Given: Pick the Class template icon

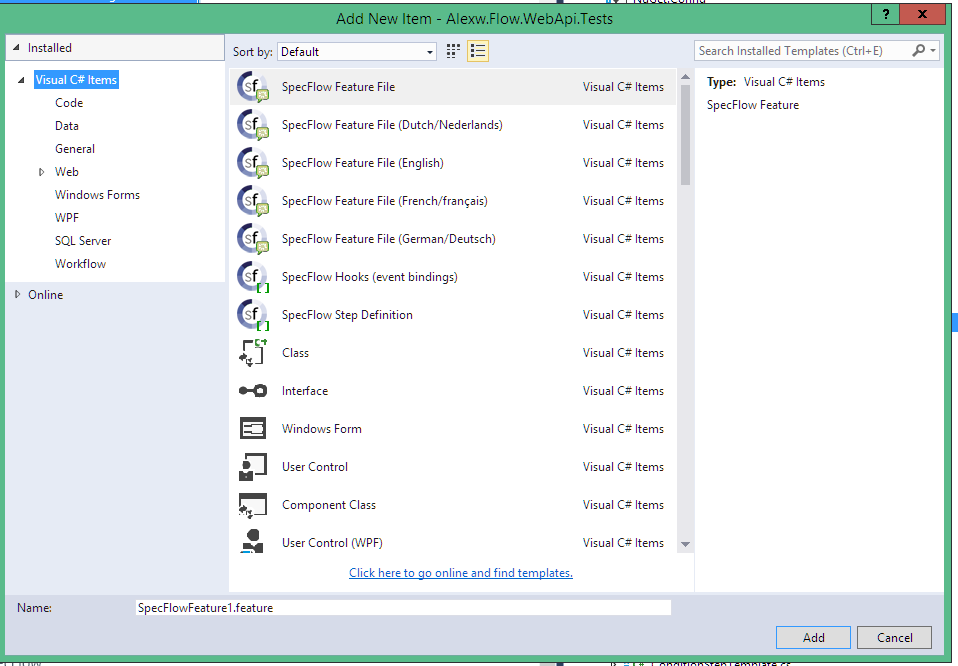Looking at the screenshot, I should (x=253, y=353).
